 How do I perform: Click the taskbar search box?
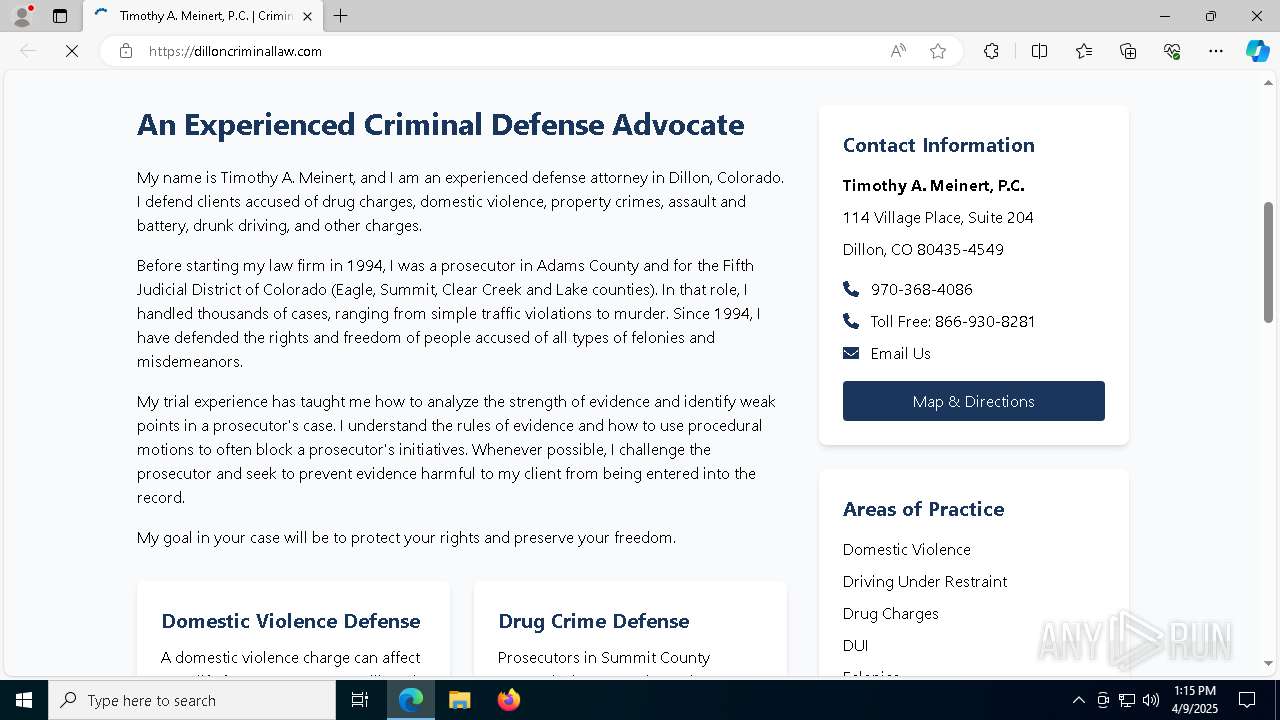tap(192, 700)
